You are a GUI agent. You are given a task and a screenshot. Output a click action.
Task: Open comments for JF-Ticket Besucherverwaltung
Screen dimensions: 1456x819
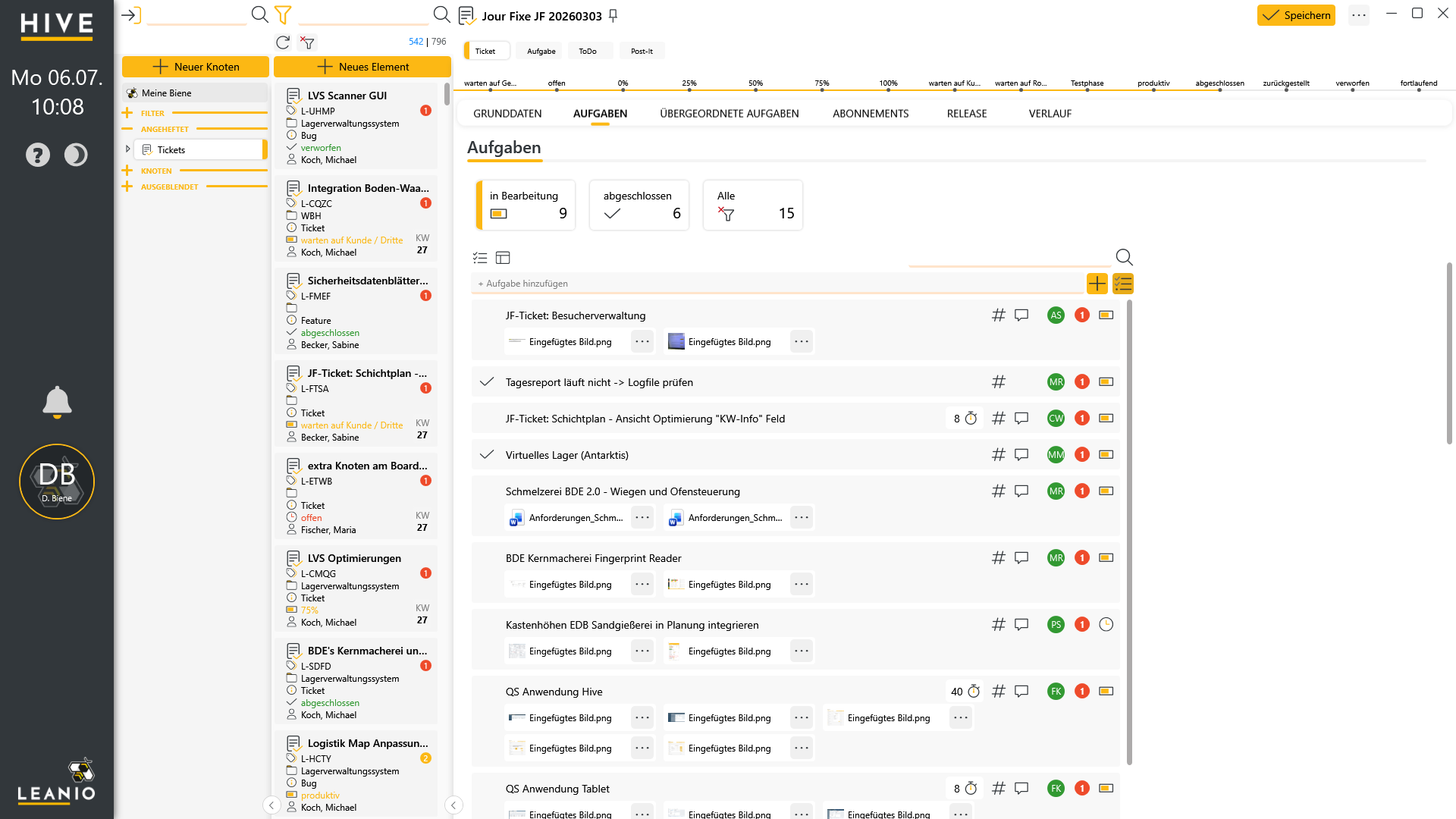1021,315
